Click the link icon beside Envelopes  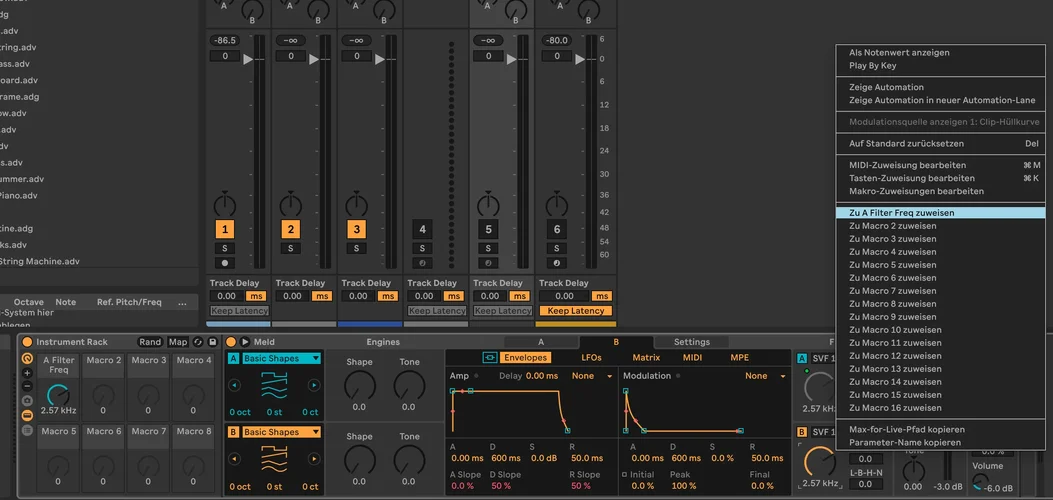click(x=490, y=357)
